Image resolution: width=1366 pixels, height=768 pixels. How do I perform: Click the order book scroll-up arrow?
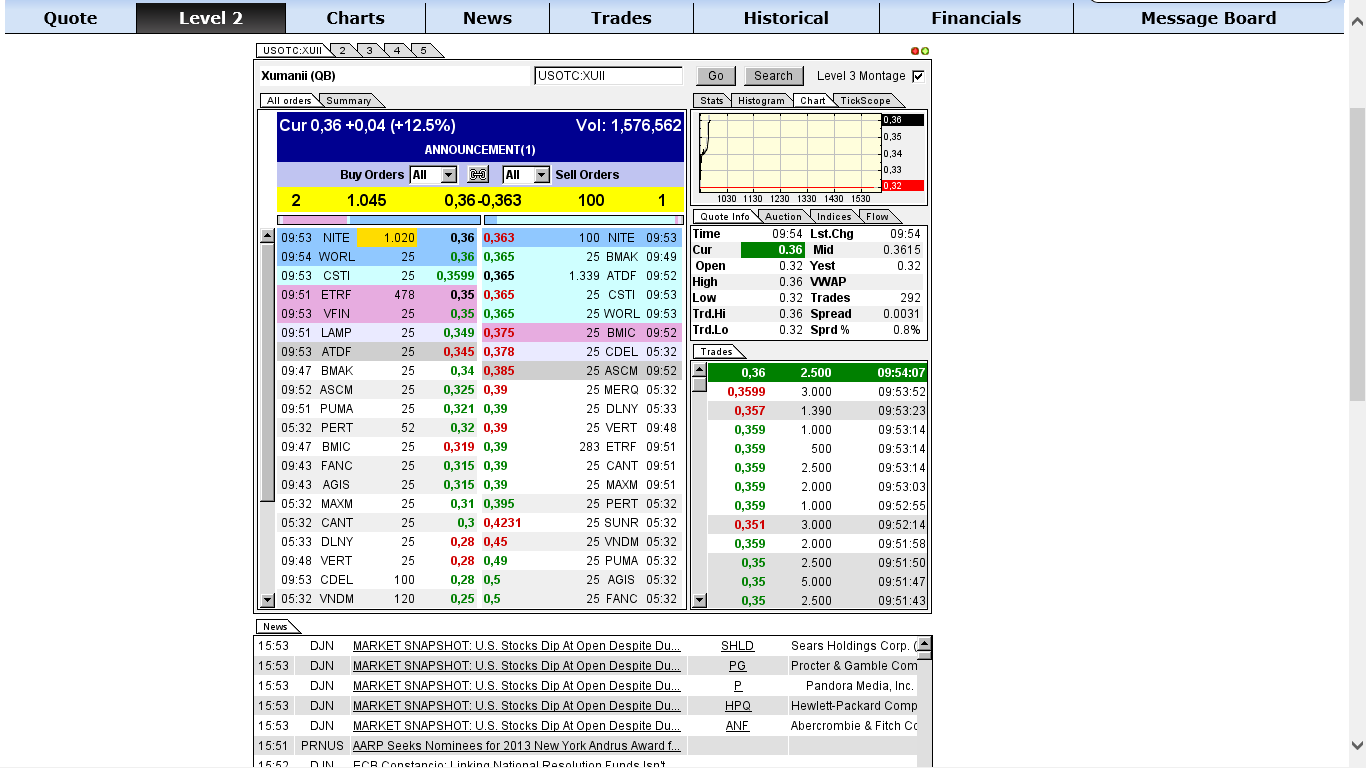coord(267,237)
